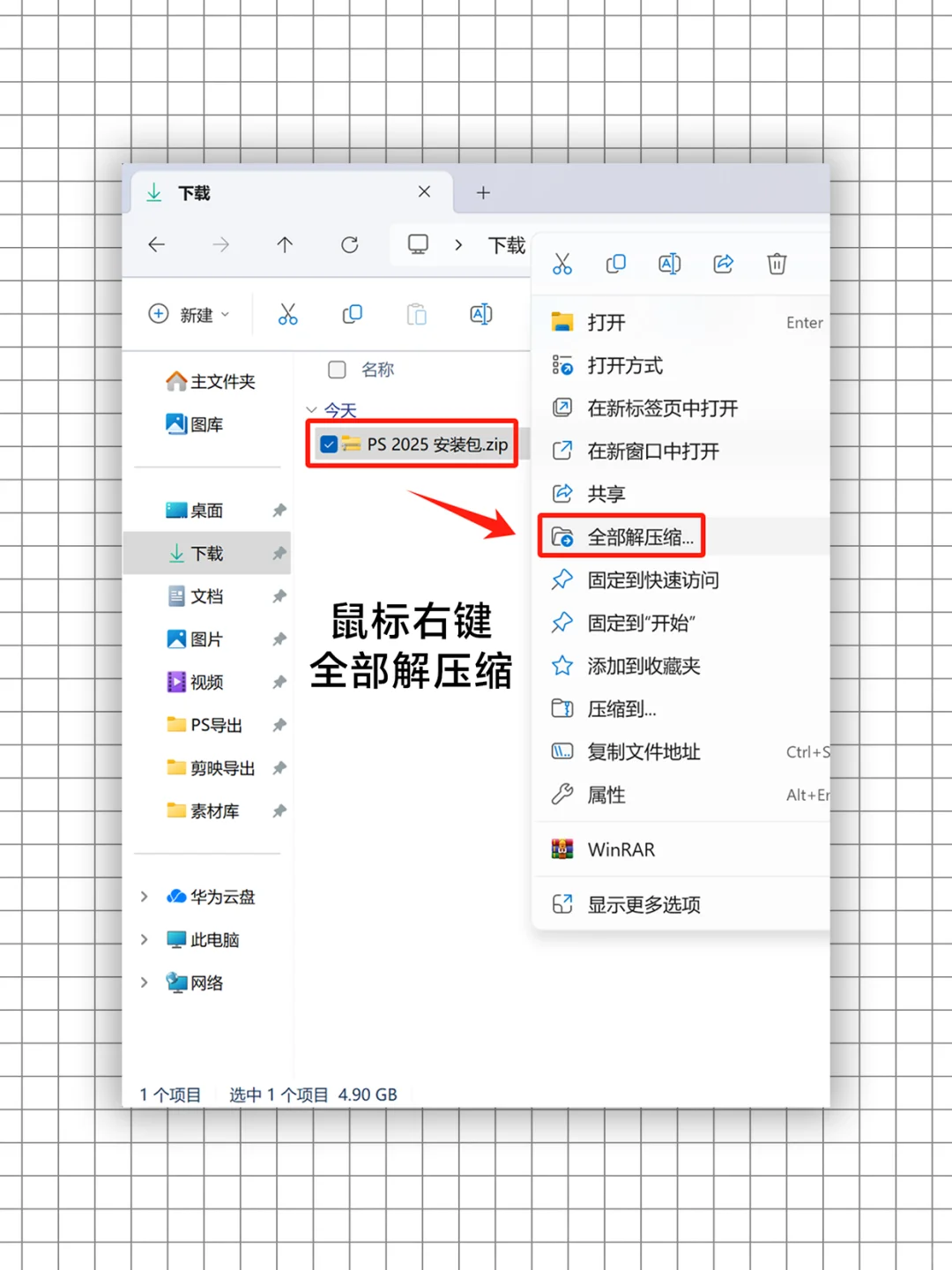952x1270 pixels.
Task: Click the Copy icon in the context menu
Action: [616, 263]
